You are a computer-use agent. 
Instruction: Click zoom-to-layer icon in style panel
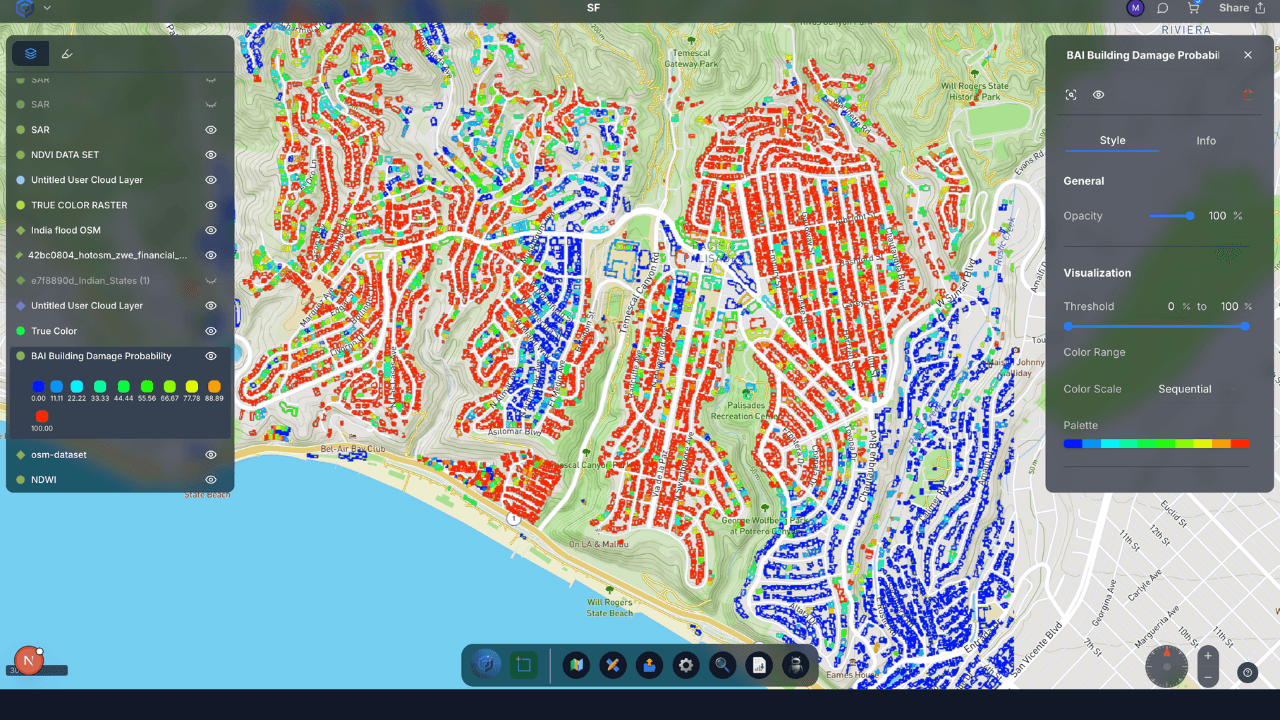1071,95
